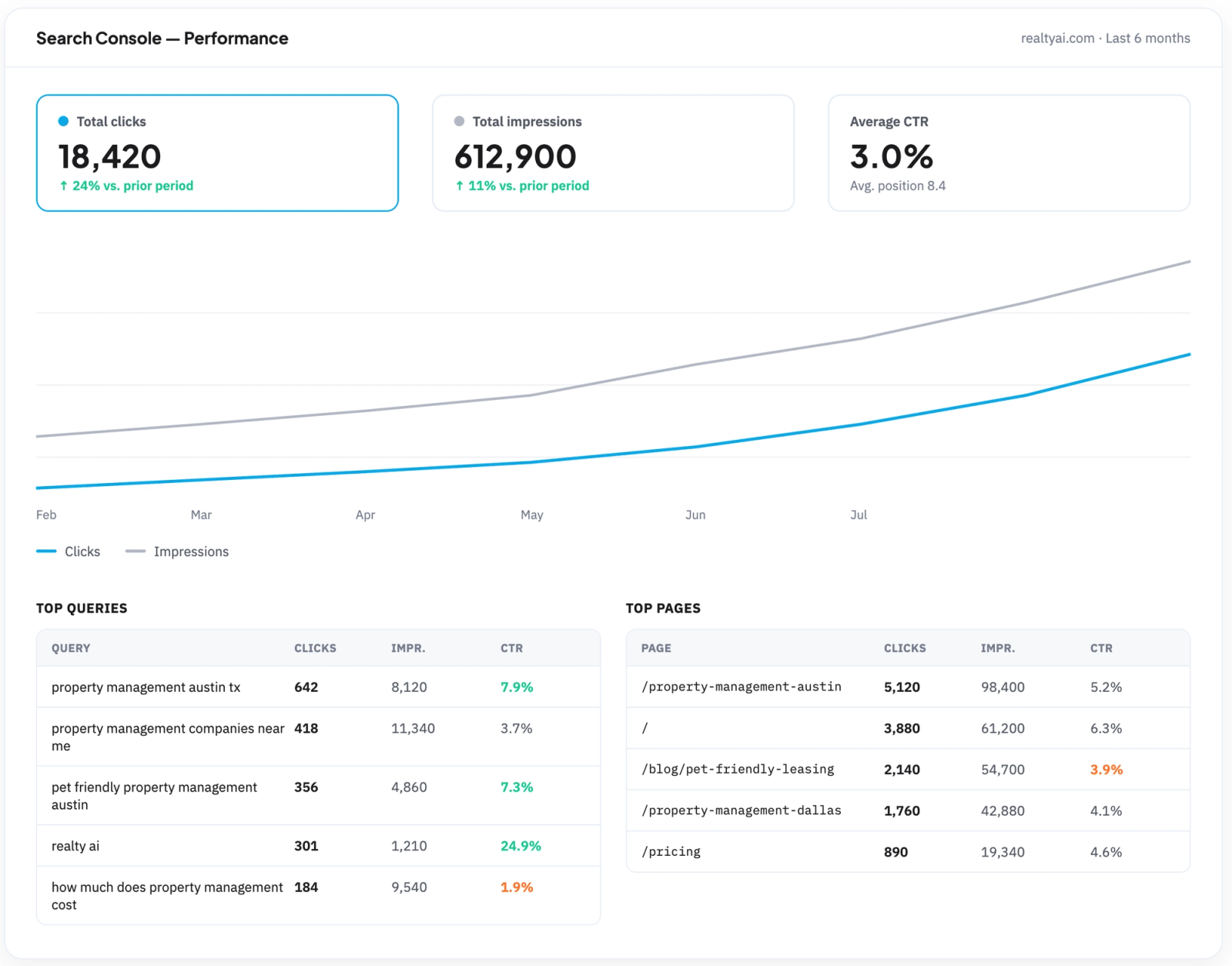Screen dimensions: 1232x966
Task: Toggle the Clicks legend line swatch
Action: click(x=46, y=552)
